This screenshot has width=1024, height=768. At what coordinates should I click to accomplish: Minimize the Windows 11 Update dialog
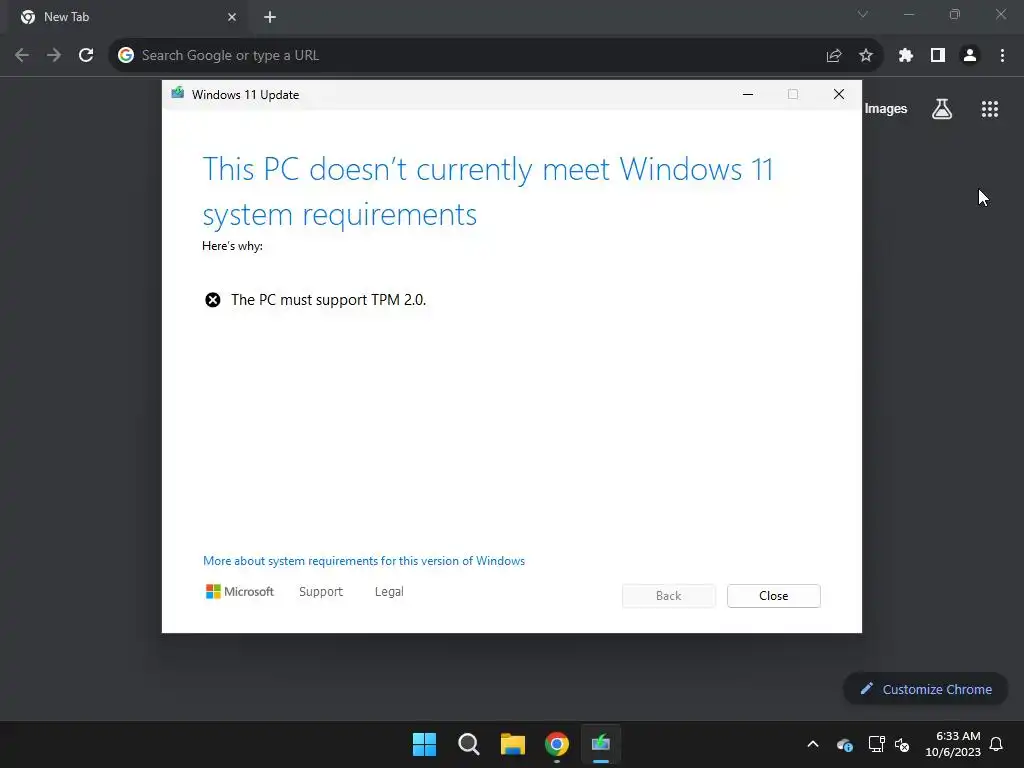[x=748, y=94]
